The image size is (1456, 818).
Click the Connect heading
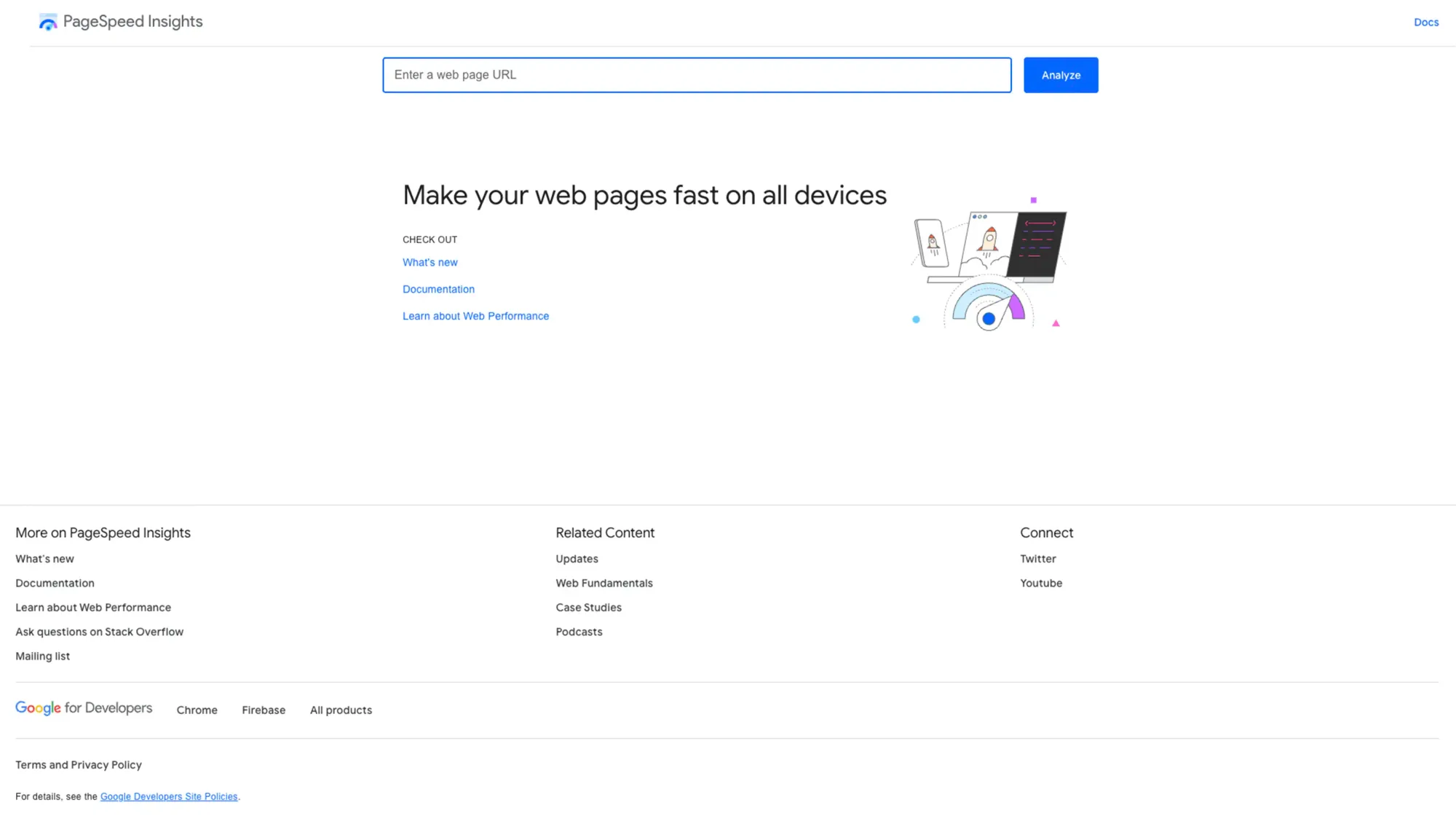tap(1046, 533)
